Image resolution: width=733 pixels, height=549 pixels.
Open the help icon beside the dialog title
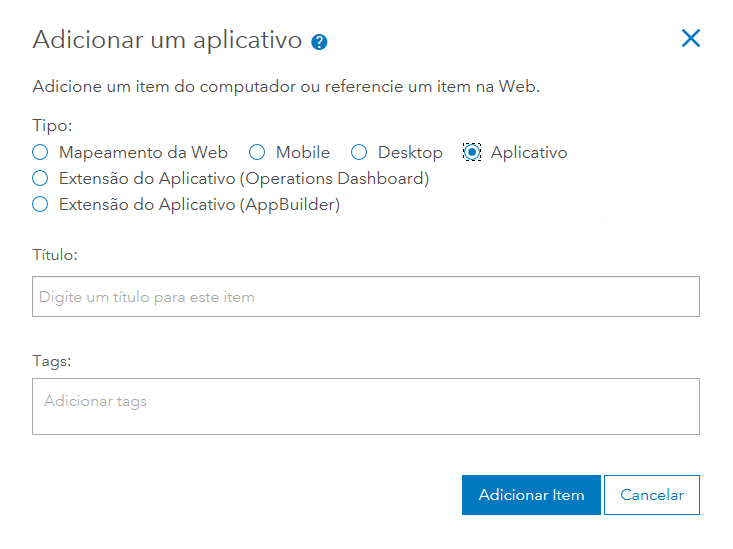tap(320, 42)
